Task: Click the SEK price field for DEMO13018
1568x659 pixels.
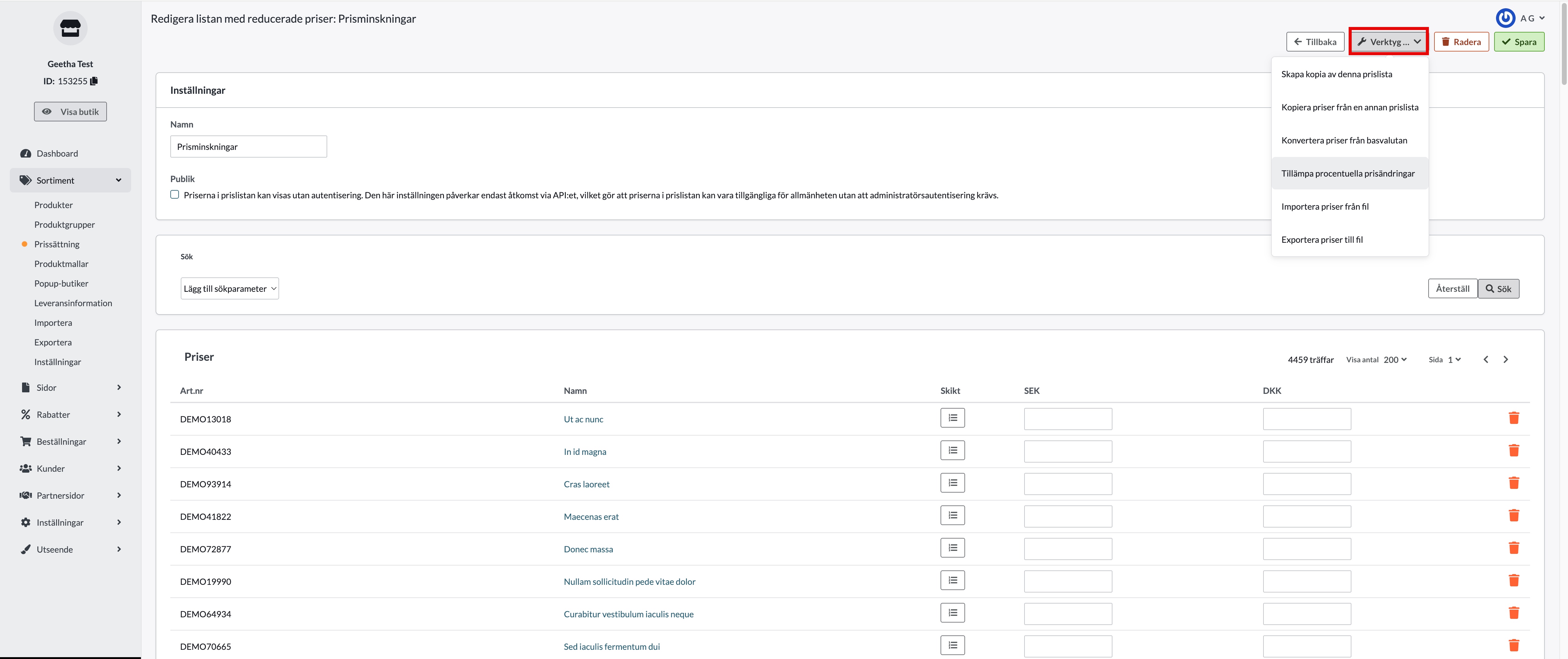Action: coord(1067,419)
